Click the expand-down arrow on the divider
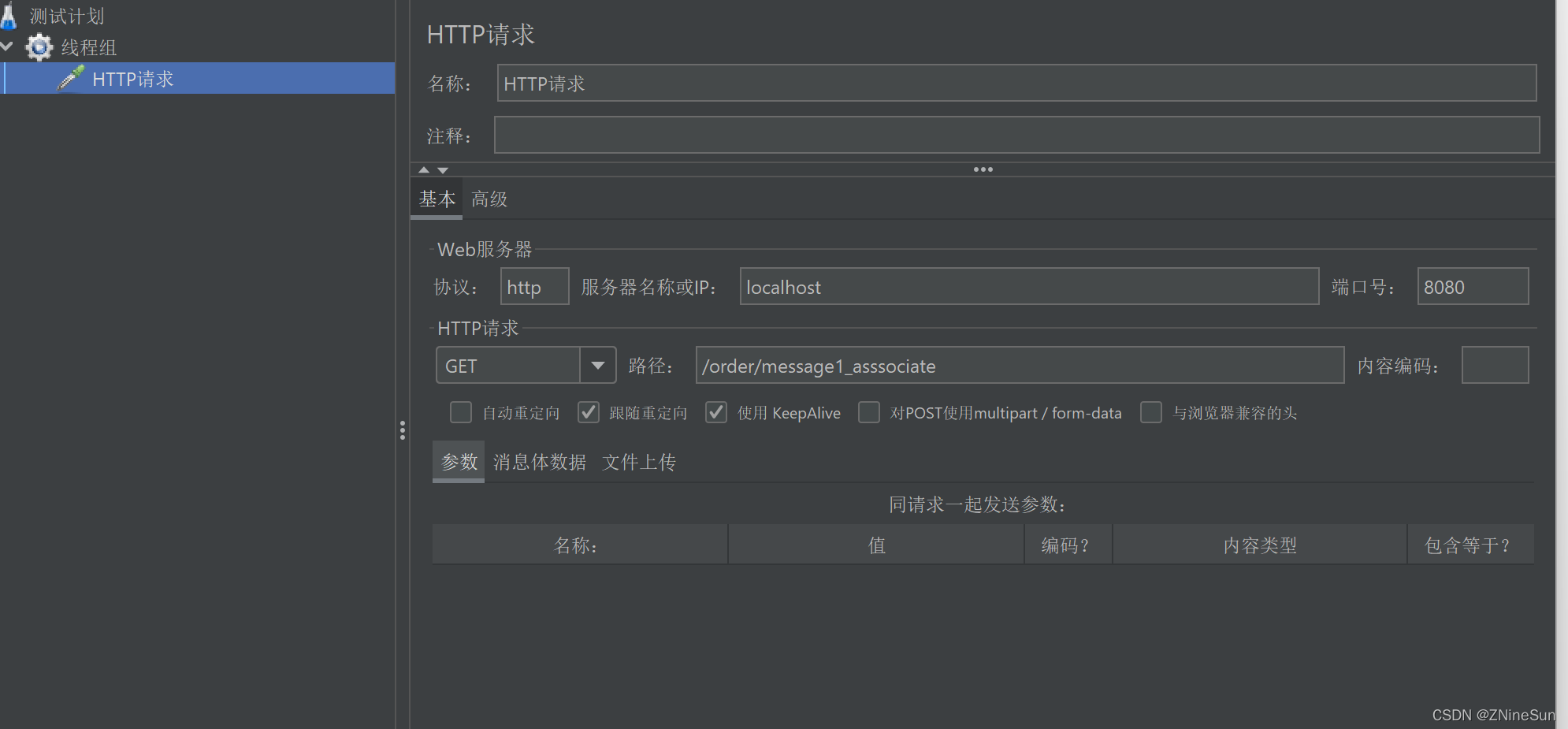The image size is (1568, 729). [x=443, y=169]
